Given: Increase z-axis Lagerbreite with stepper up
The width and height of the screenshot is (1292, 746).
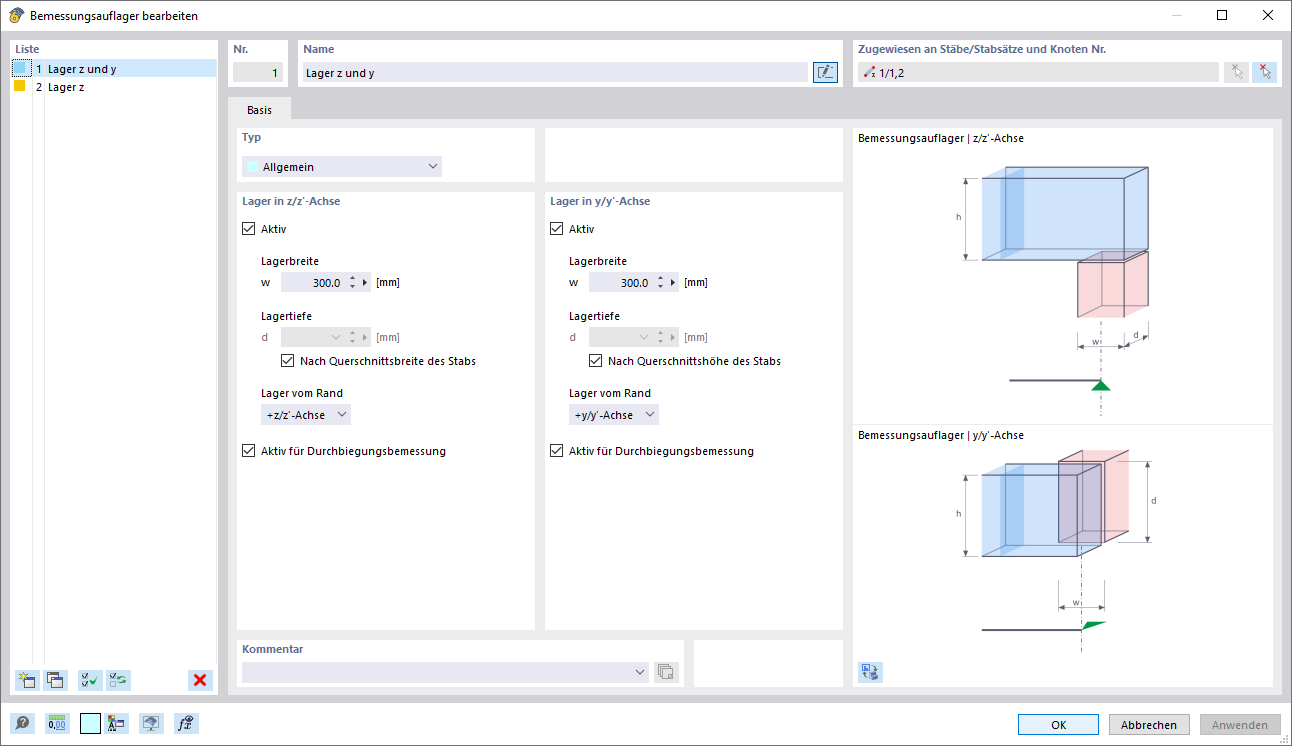Looking at the screenshot, I should (x=353, y=278).
